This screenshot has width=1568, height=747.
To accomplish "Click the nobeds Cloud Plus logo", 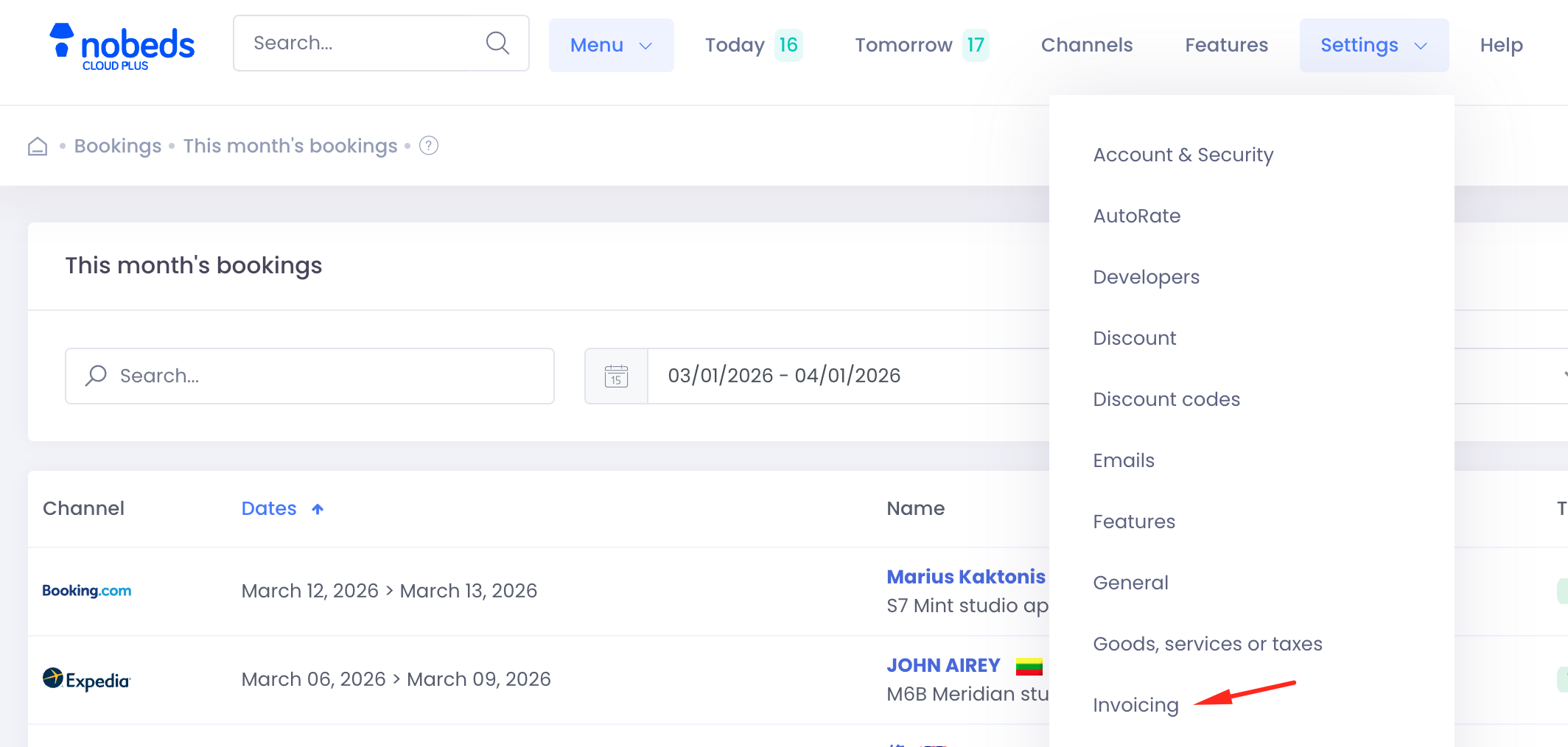I will [122, 46].
